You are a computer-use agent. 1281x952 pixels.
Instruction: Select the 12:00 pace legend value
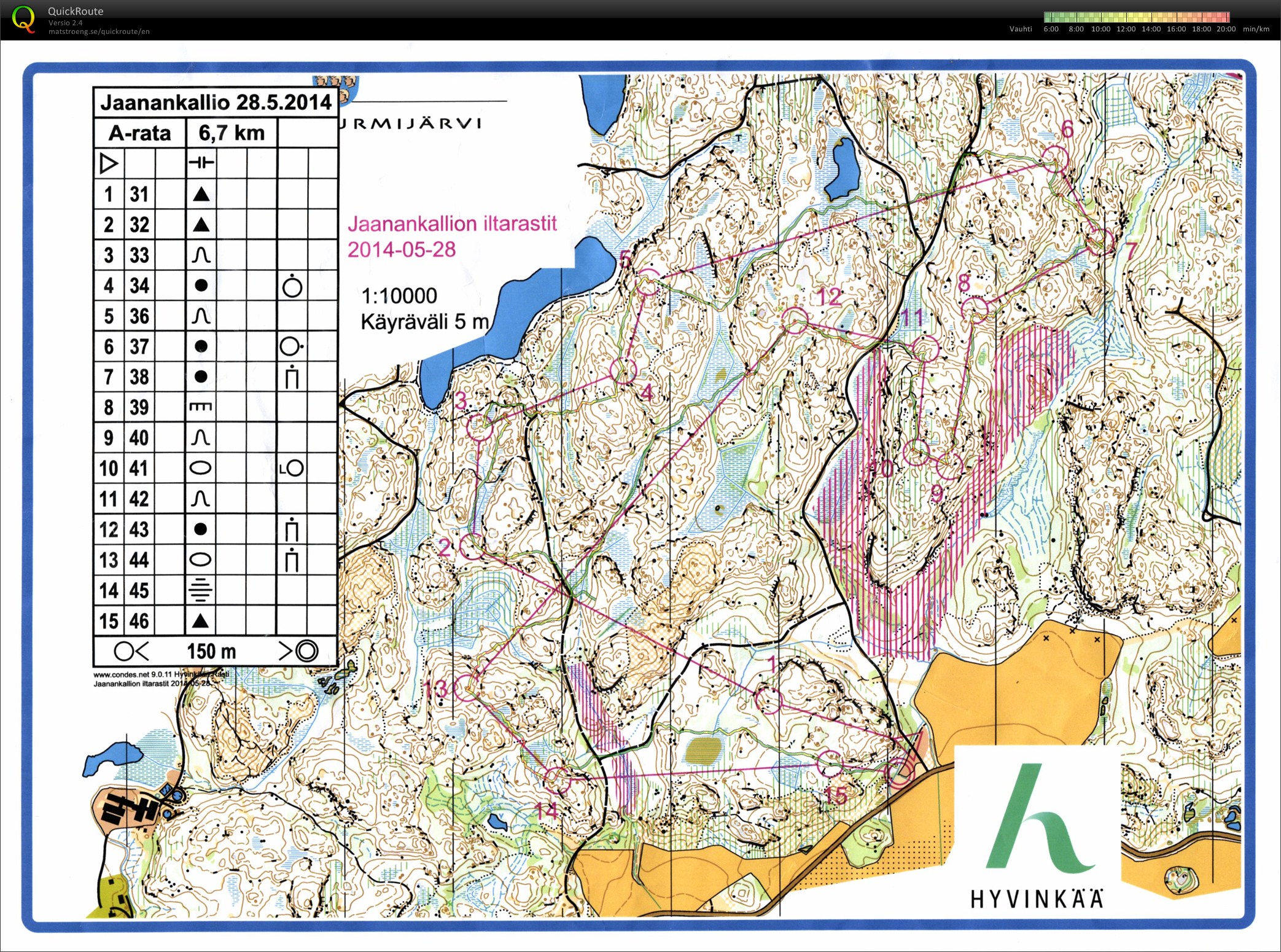click(x=1126, y=29)
